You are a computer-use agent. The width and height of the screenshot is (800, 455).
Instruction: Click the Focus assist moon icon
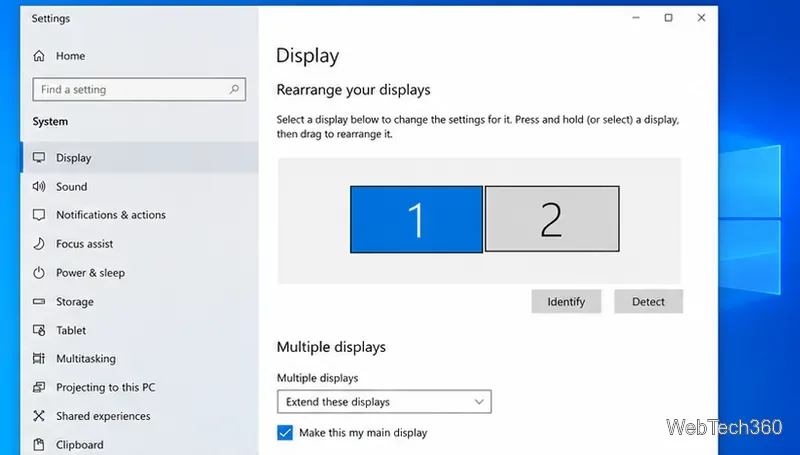(x=39, y=244)
